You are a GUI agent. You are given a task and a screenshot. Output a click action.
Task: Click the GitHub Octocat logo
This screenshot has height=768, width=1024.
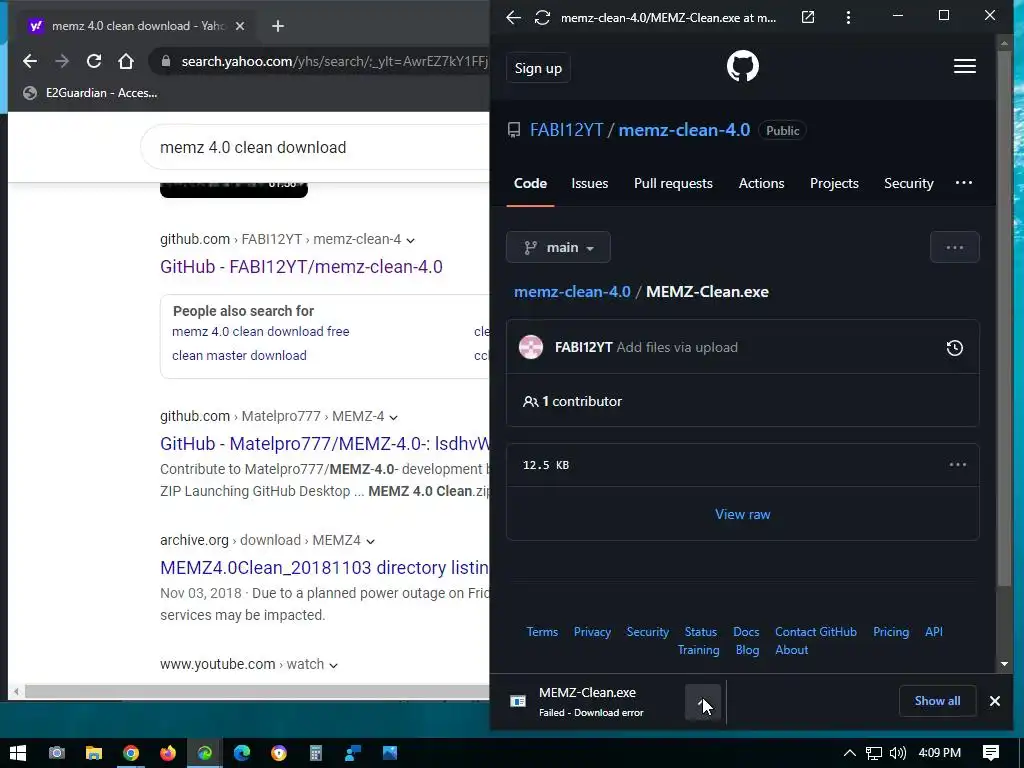click(x=743, y=66)
